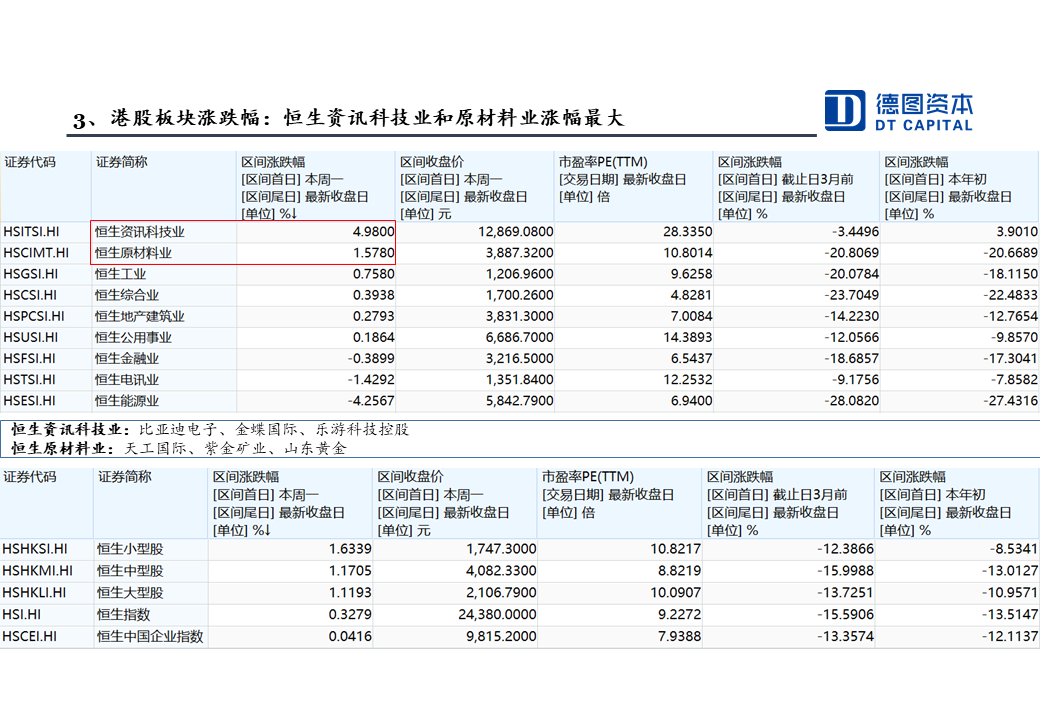Select the 3.9010 year-to-date value
Image resolution: width=1040 pixels, height=720 pixels.
1017,232
